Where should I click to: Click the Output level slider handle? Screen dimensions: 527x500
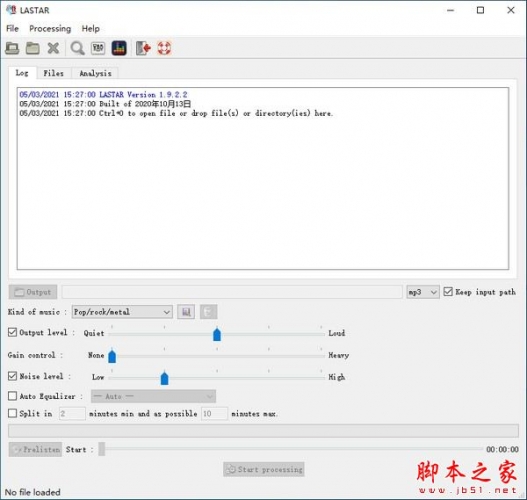(x=217, y=334)
